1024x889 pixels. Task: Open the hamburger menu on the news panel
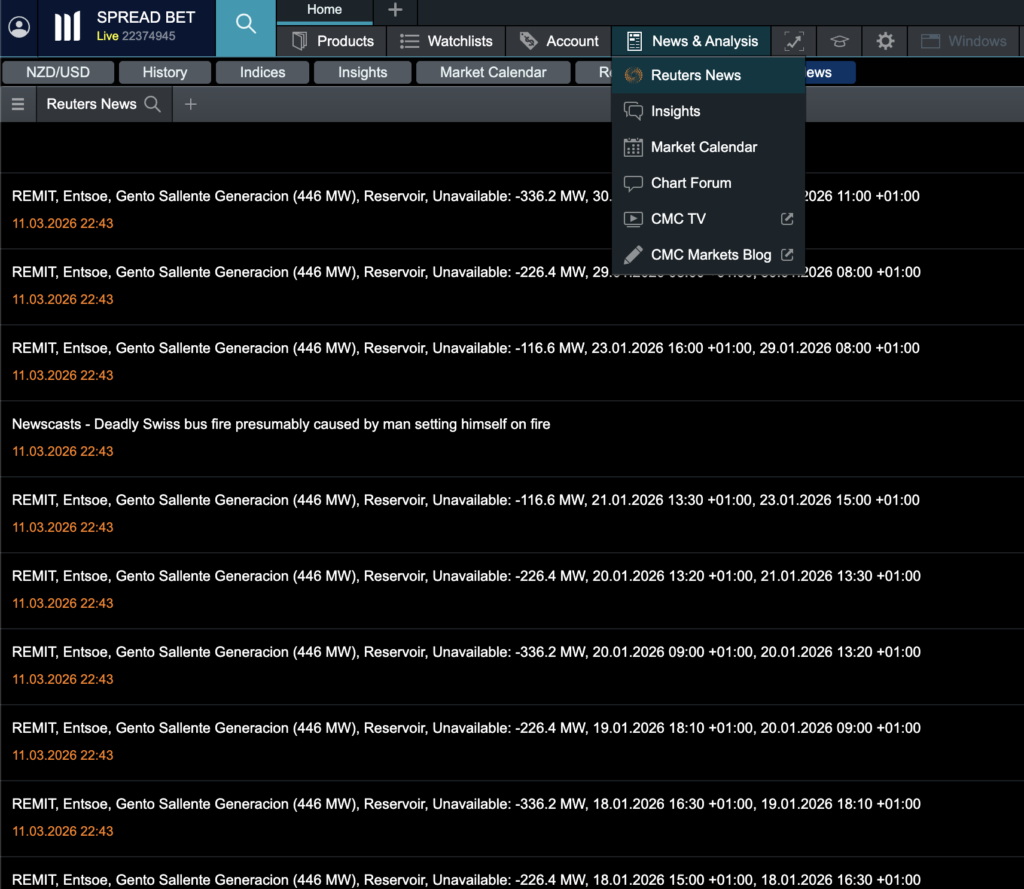click(x=17, y=104)
